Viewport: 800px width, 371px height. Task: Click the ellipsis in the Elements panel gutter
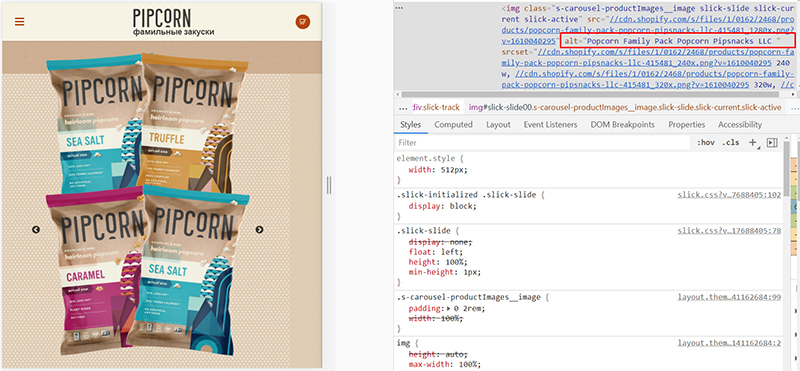pyautogui.click(x=399, y=9)
